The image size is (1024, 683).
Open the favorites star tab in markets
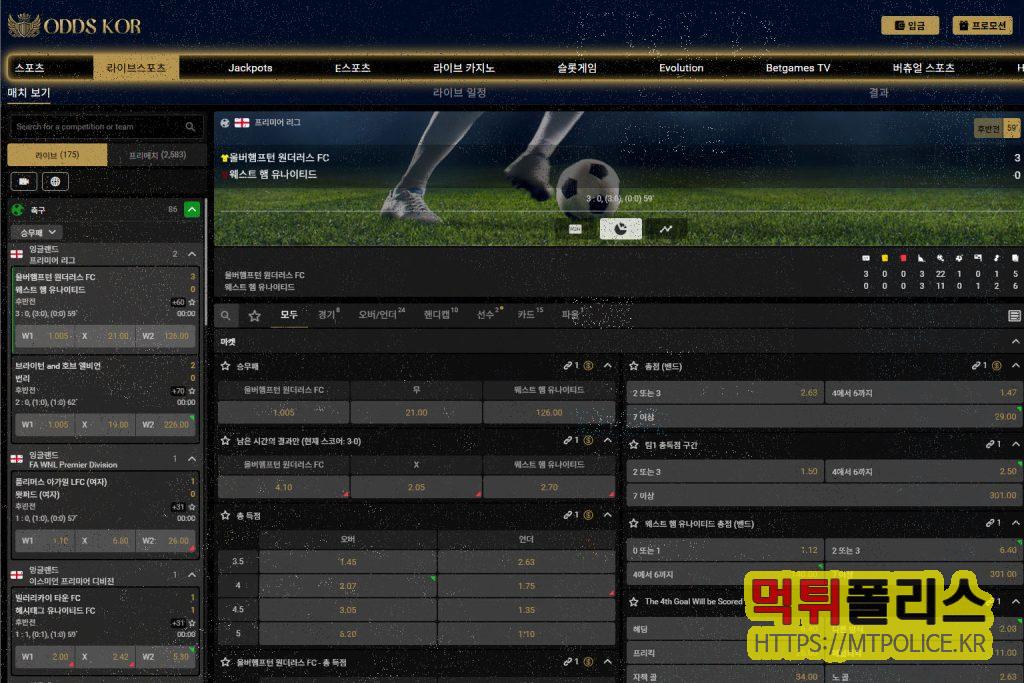[x=255, y=315]
